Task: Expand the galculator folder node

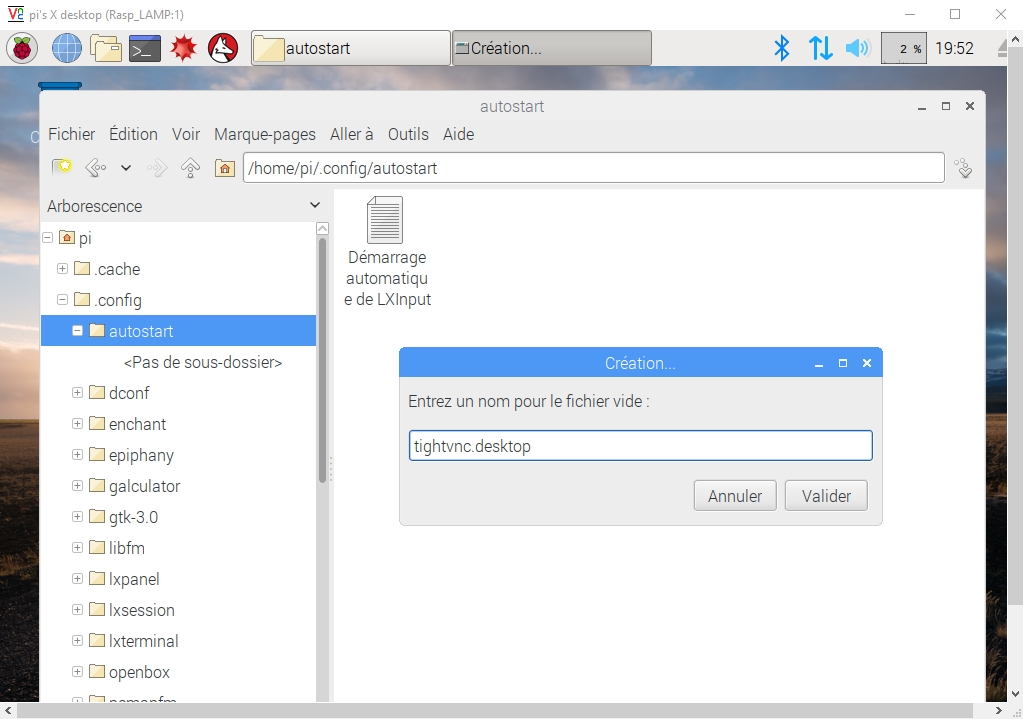Action: [x=77, y=485]
